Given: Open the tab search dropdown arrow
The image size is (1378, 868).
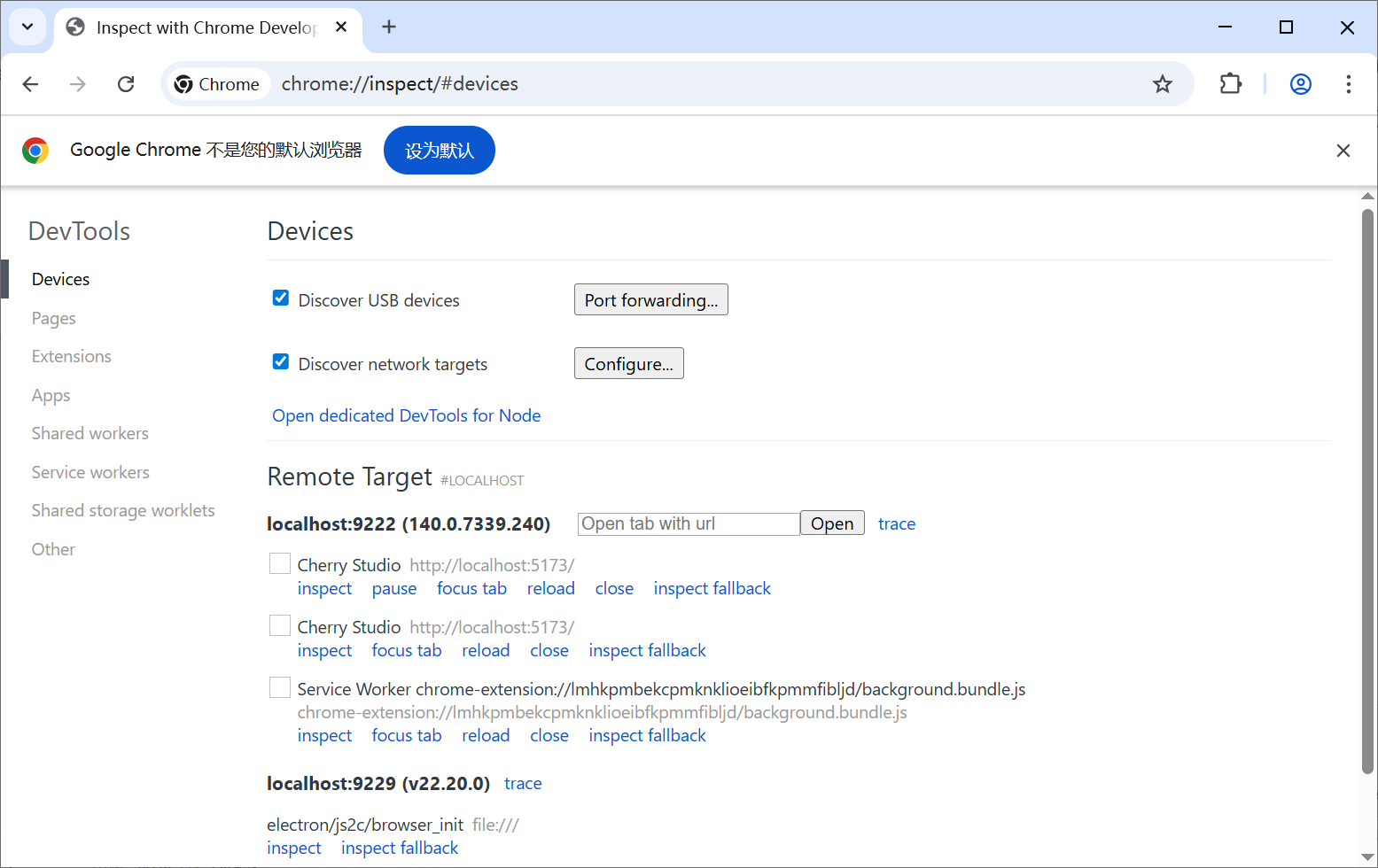Looking at the screenshot, I should [27, 27].
